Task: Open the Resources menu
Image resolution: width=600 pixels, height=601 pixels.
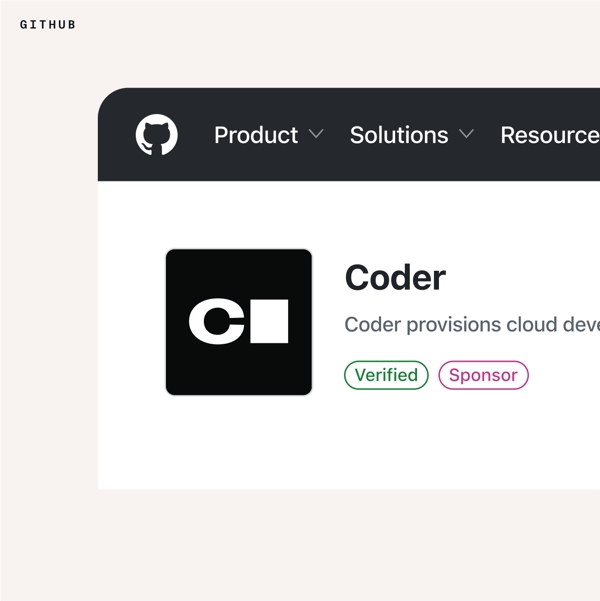Action: click(550, 135)
